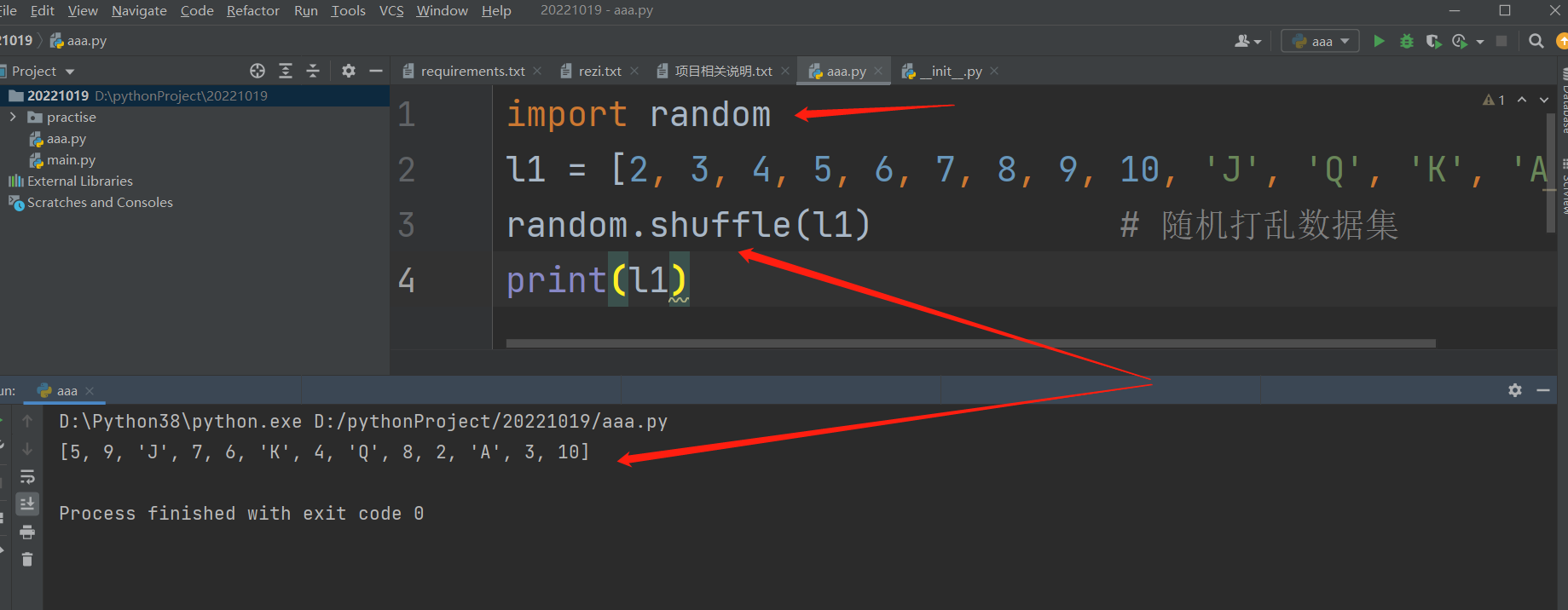
Task: Profile aaa with the clock-play icon
Action: 1460,41
